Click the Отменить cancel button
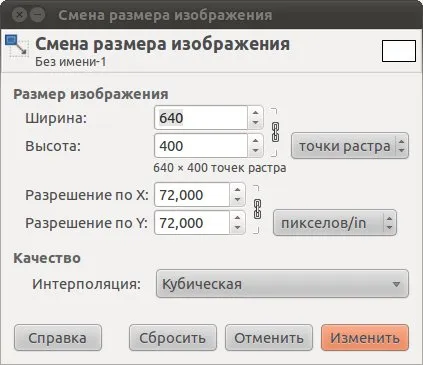423x365 pixels. (x=269, y=338)
